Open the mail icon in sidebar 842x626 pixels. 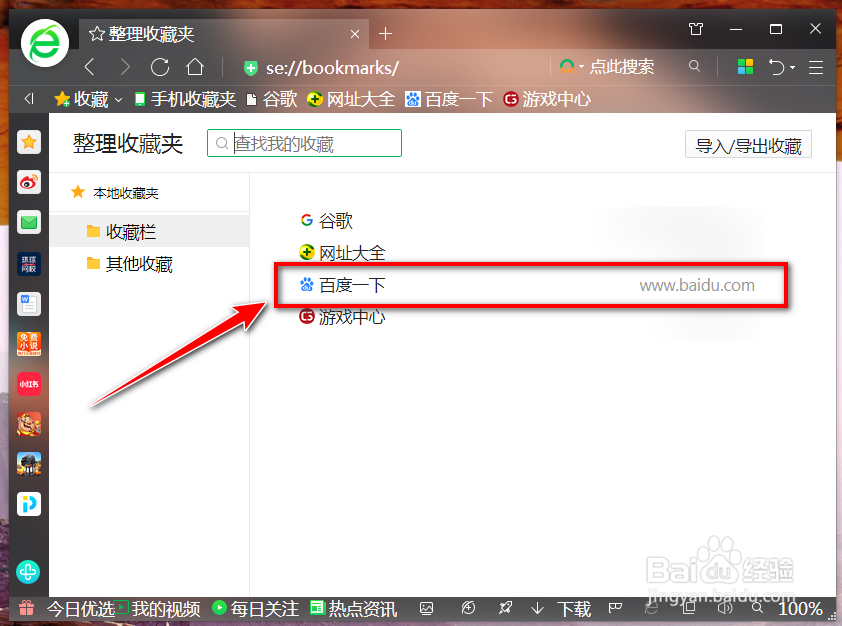tap(29, 222)
